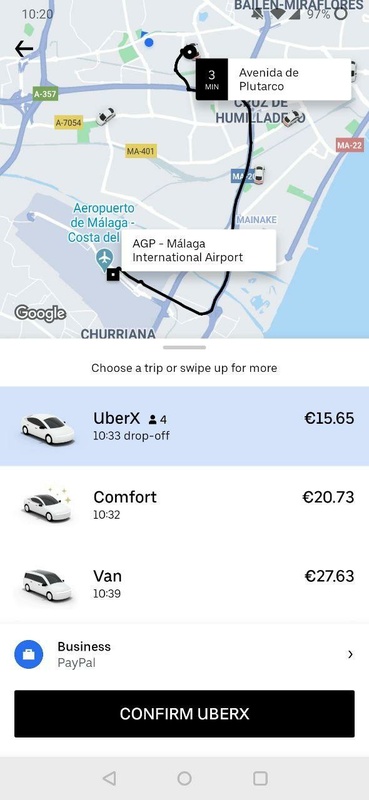Image resolution: width=369 pixels, height=800 pixels.
Task: Open the Business PayPal payment row
Action: 184,654
